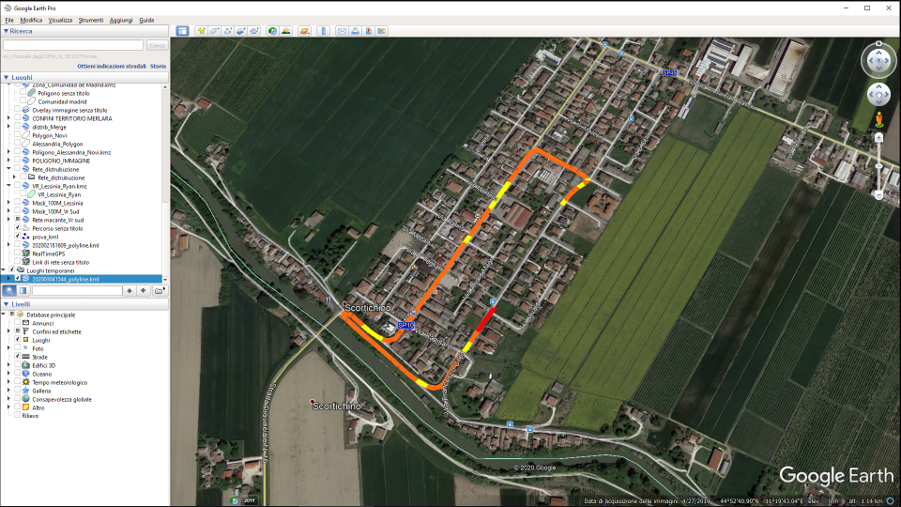The height and width of the screenshot is (507, 901).
Task: Click the ruler measurement tool
Action: coord(323,31)
